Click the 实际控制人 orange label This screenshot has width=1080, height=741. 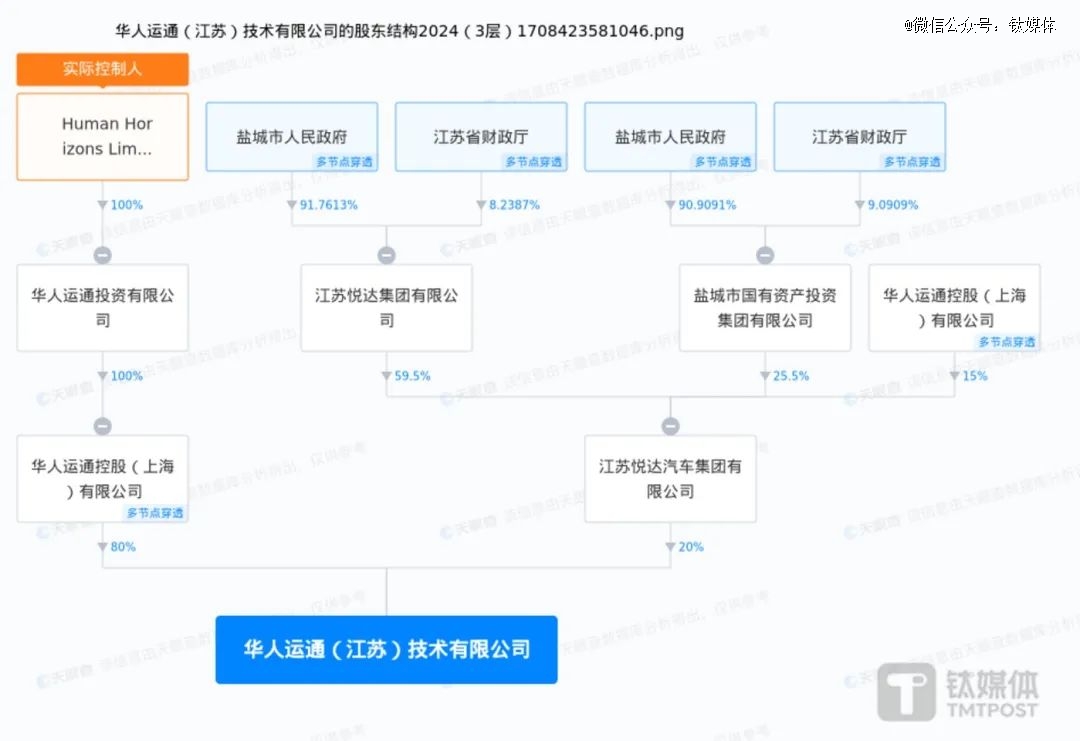103,69
